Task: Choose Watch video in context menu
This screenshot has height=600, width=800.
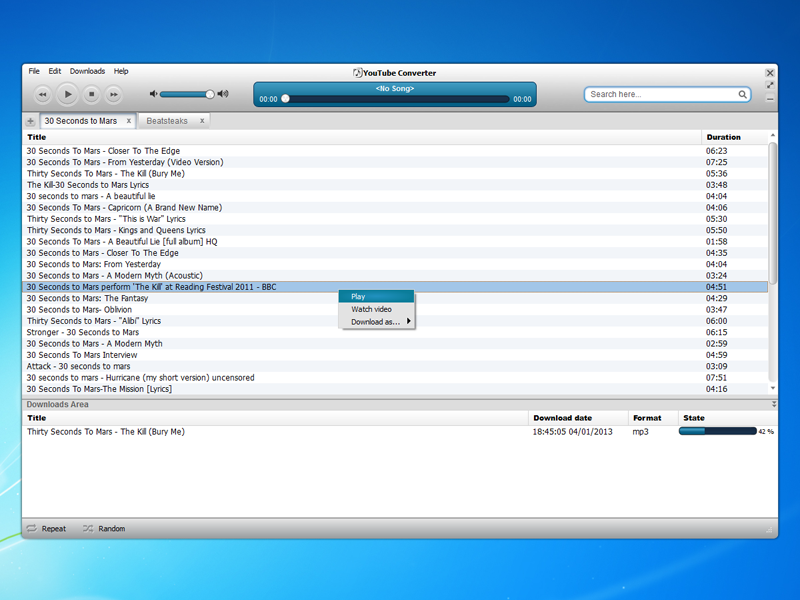Action: click(377, 309)
